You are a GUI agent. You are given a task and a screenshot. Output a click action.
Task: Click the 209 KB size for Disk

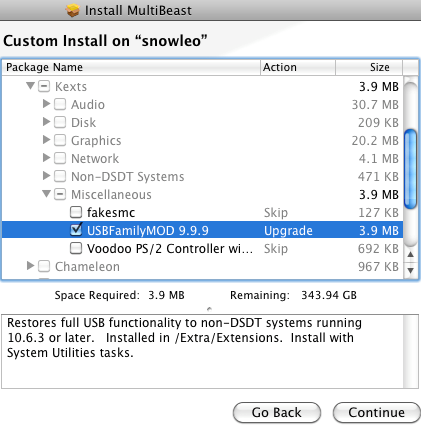[378, 123]
